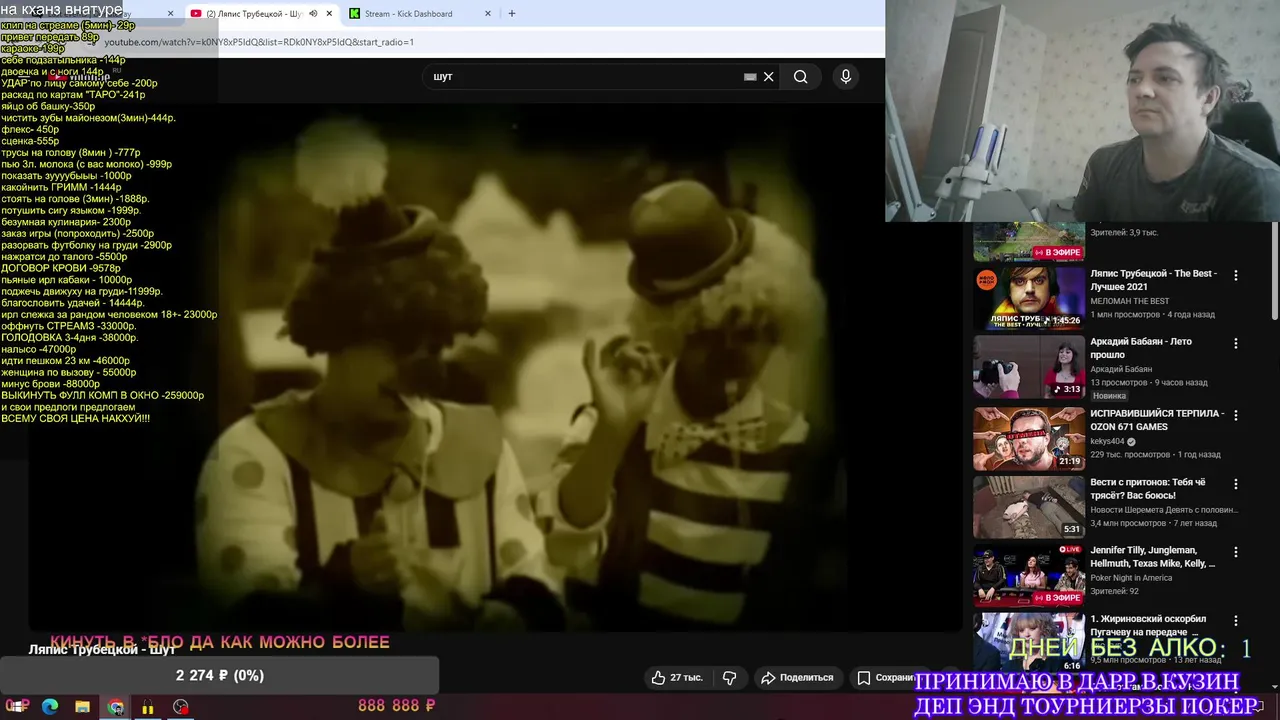Open options for Ляпис Трубецкой The Best video
This screenshot has height=720, width=1280.
[x=1236, y=275]
